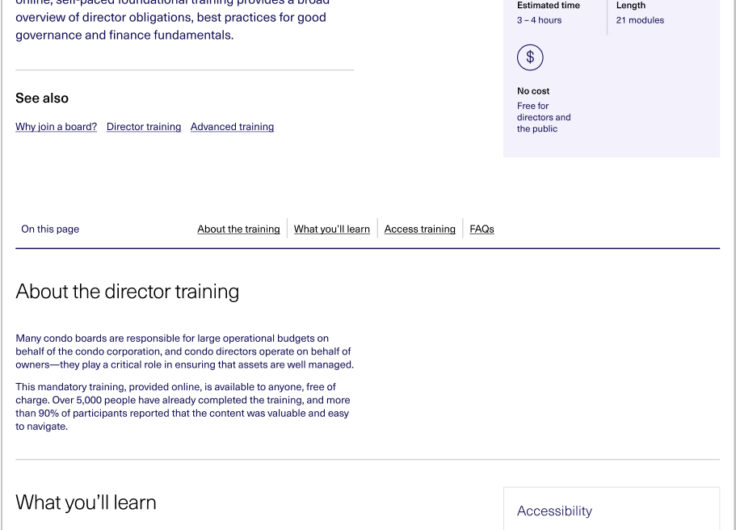
Task: Select the '3 – 4 hours' text
Action: (x=539, y=20)
